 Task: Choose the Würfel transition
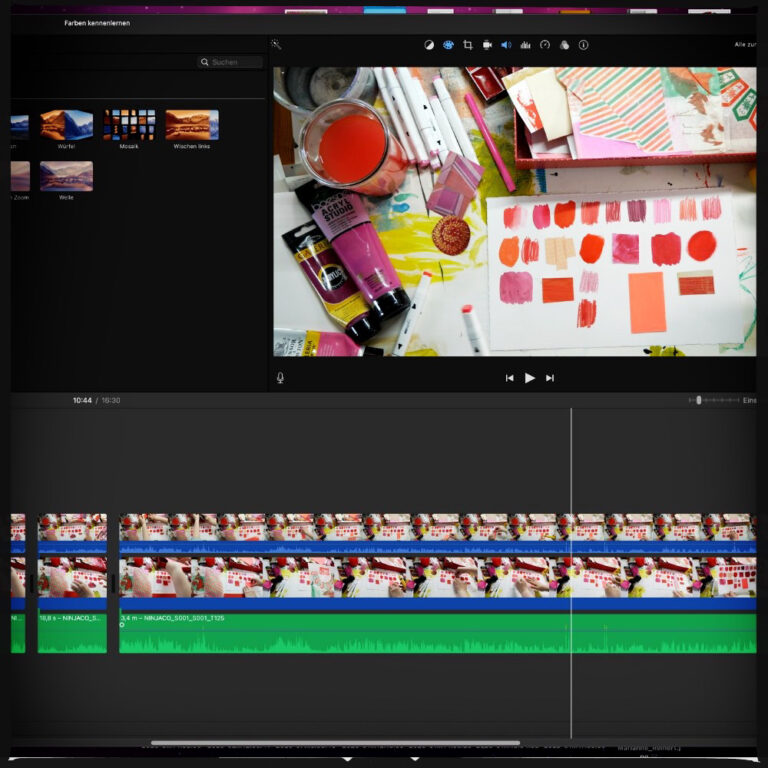pos(66,125)
